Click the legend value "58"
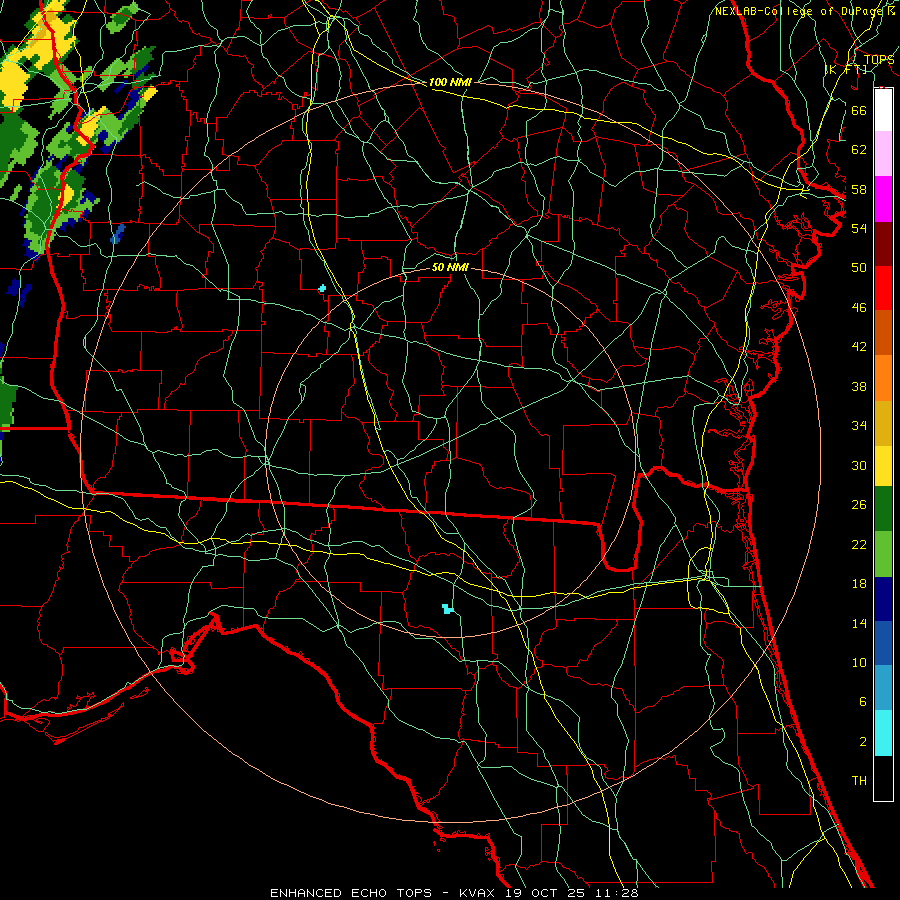The image size is (900, 900). click(x=859, y=189)
